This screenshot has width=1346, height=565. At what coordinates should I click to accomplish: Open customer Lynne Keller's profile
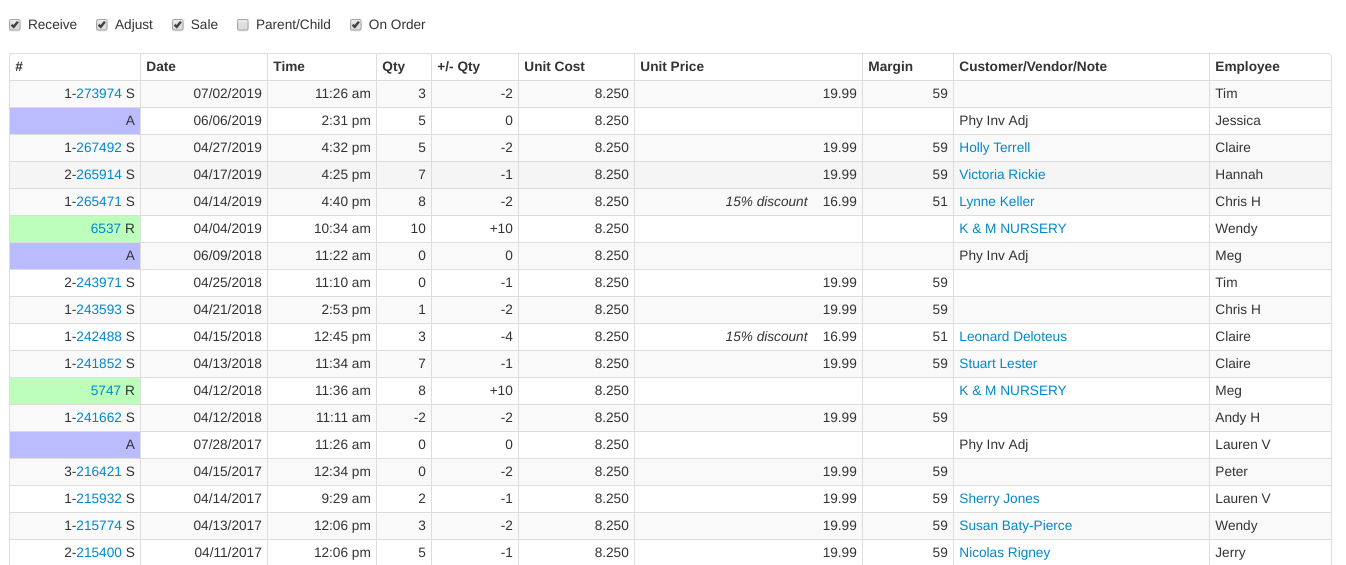click(x=996, y=202)
